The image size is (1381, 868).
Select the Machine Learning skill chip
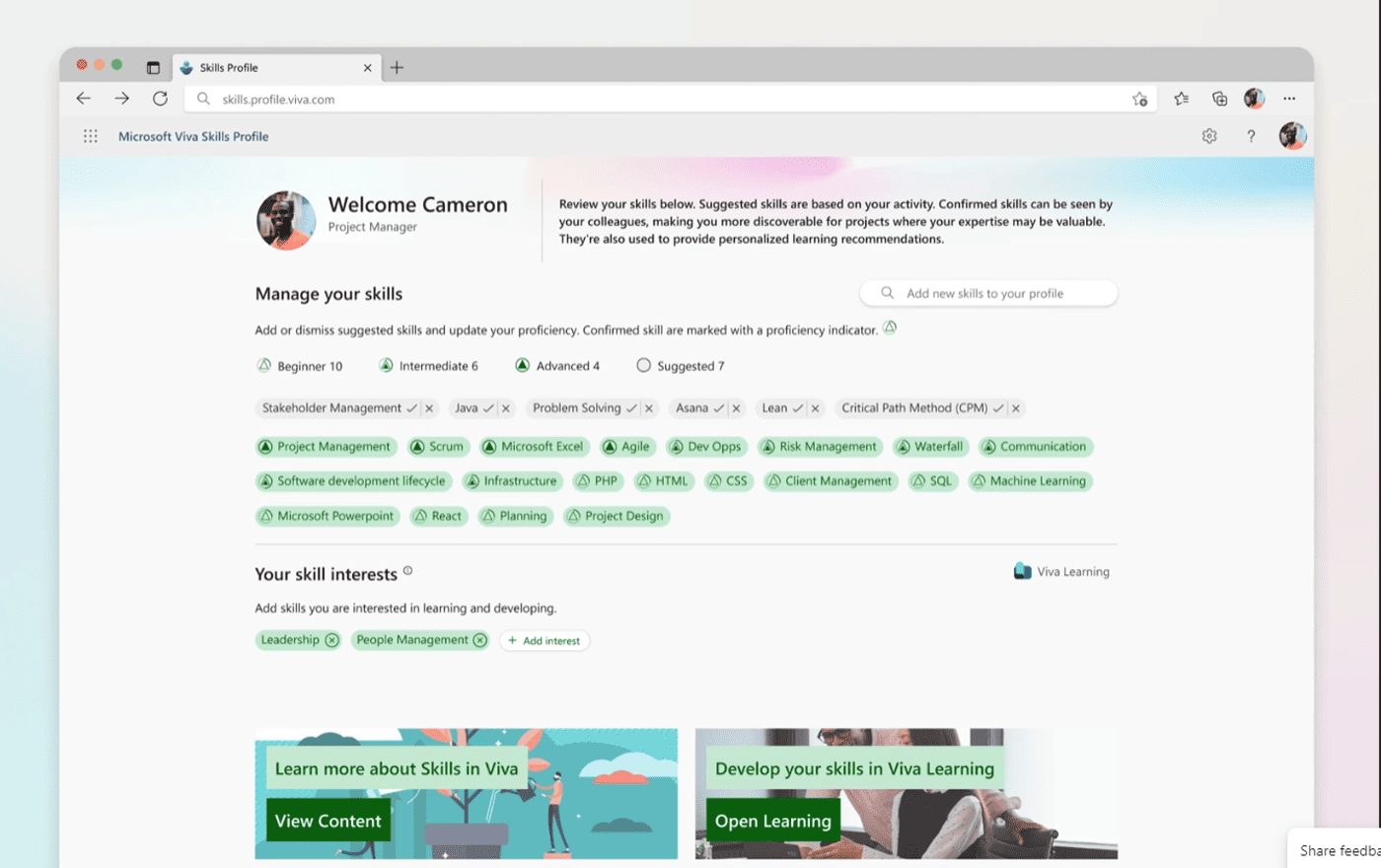click(1030, 481)
